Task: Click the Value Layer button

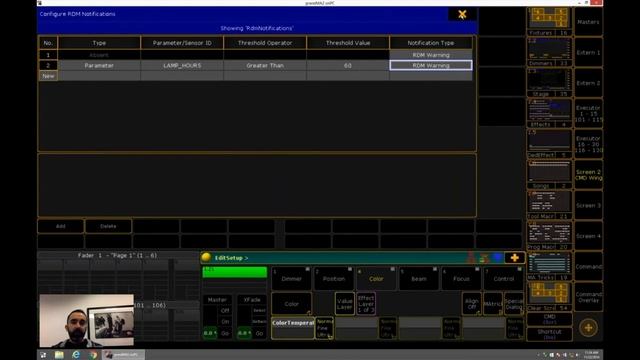Action: click(x=344, y=304)
